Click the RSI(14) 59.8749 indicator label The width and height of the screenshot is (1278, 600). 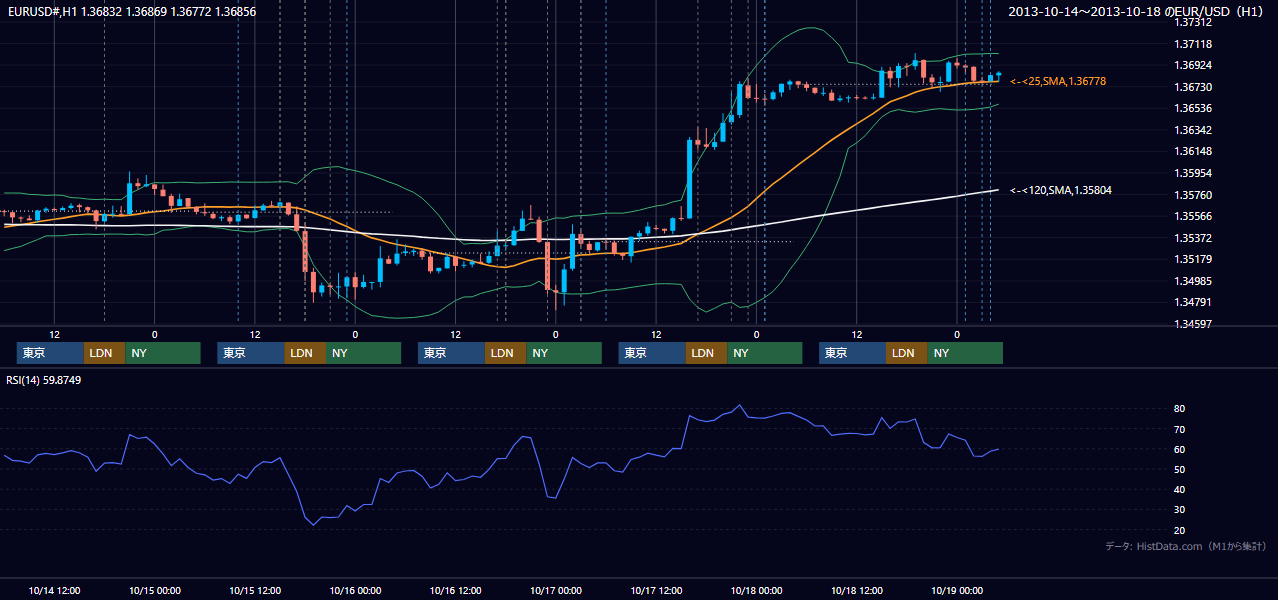44,380
